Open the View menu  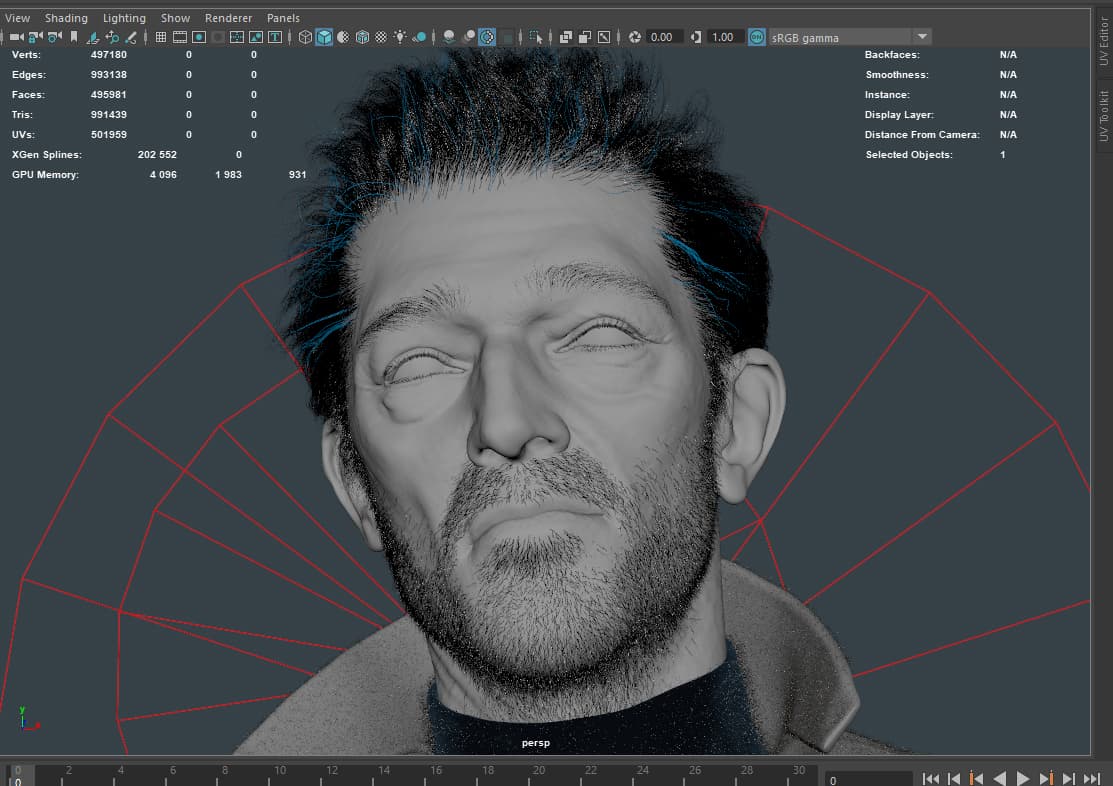coord(18,18)
